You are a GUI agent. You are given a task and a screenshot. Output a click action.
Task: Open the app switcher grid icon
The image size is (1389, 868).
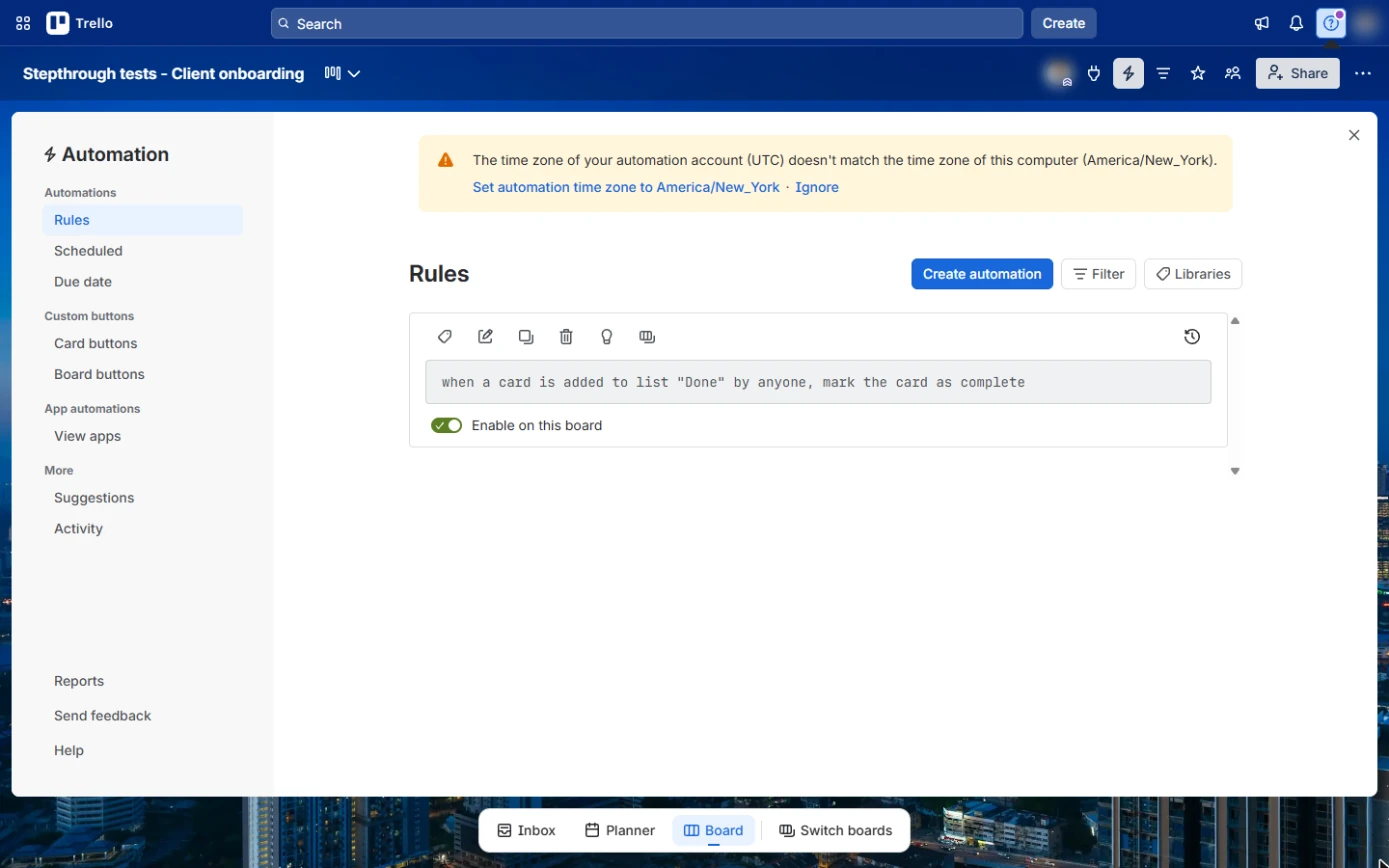click(x=23, y=23)
